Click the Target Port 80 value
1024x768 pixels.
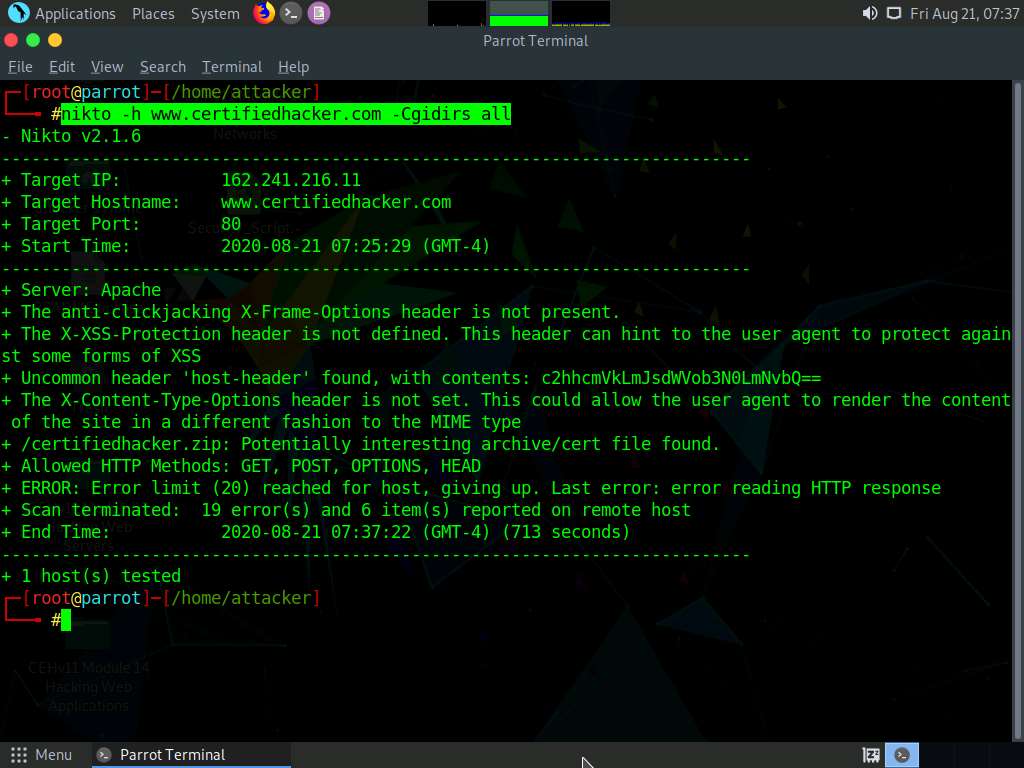coord(231,224)
